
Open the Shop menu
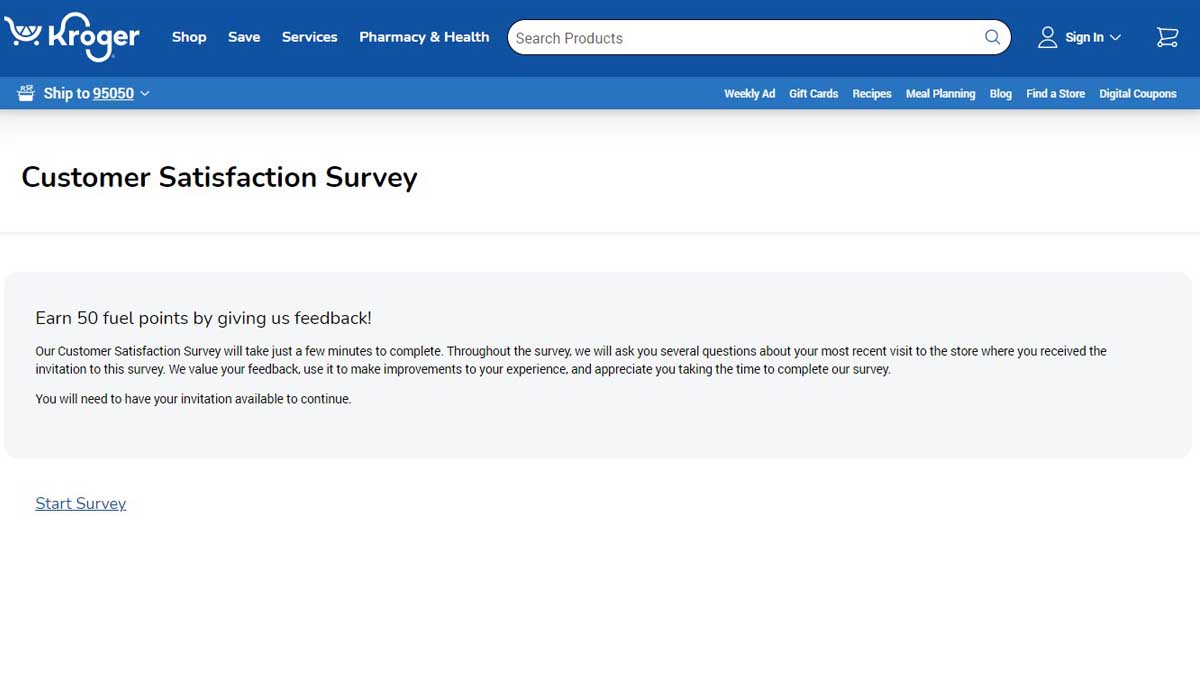tap(189, 37)
